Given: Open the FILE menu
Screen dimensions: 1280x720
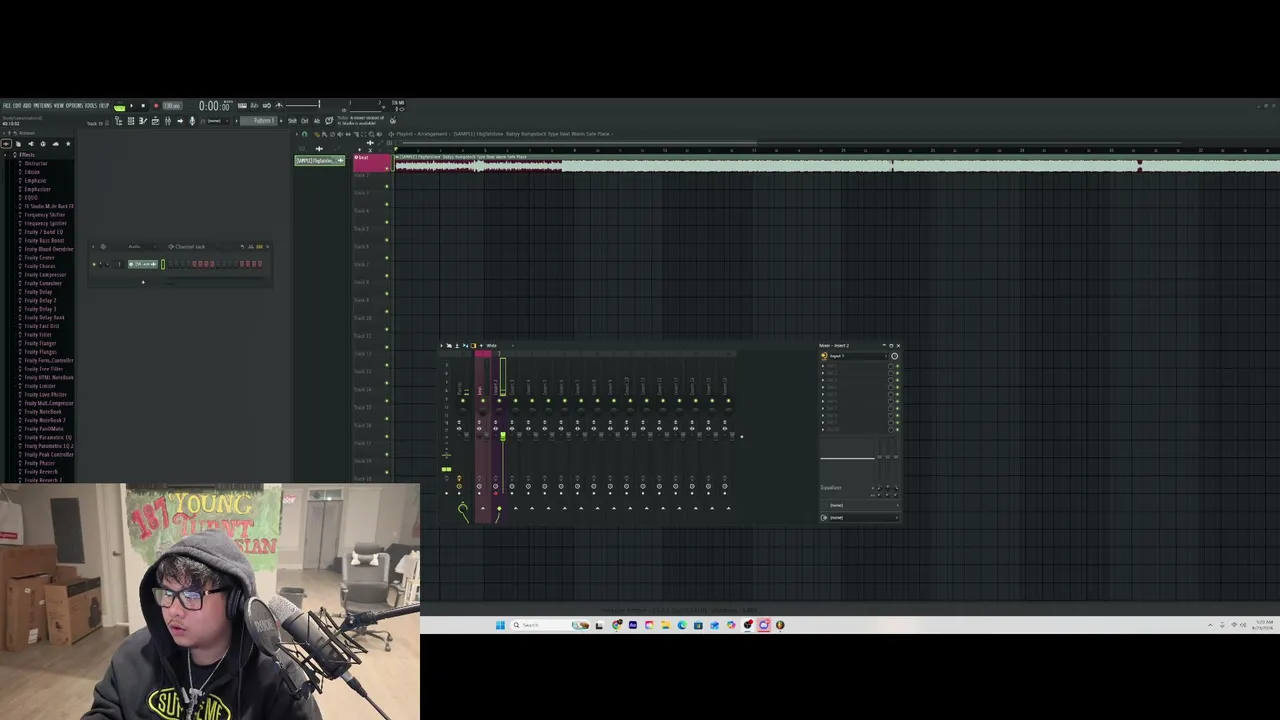Looking at the screenshot, I should click(7, 105).
